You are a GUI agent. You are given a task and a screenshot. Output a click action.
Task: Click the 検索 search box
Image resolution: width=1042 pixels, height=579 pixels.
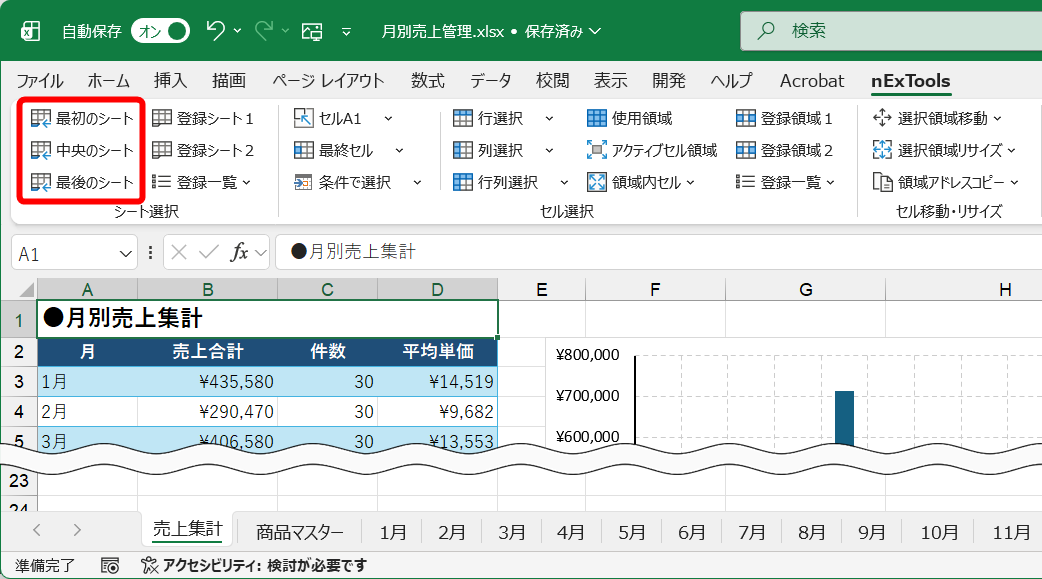(x=891, y=31)
